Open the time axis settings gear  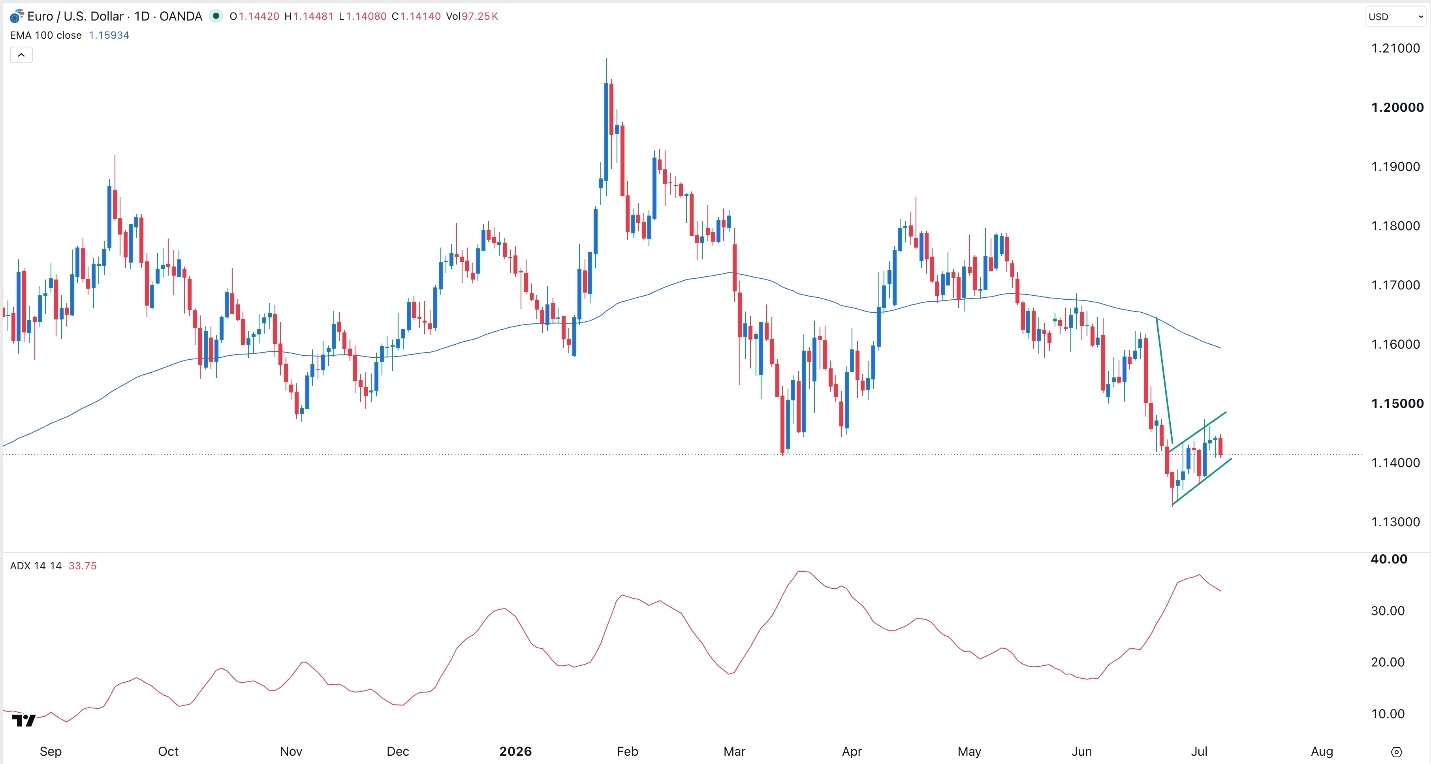click(x=1397, y=751)
